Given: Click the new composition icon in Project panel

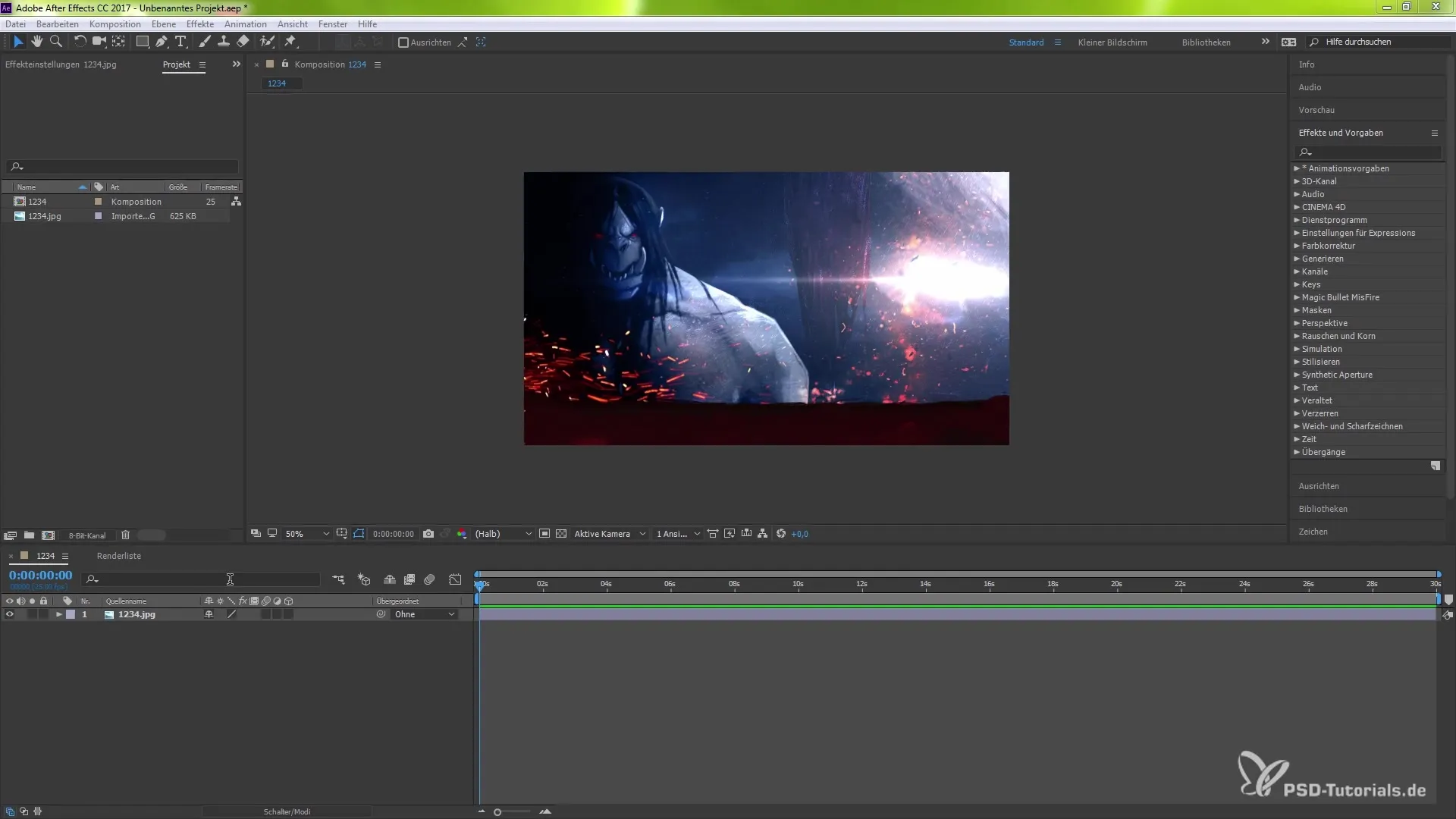Looking at the screenshot, I should (x=48, y=535).
